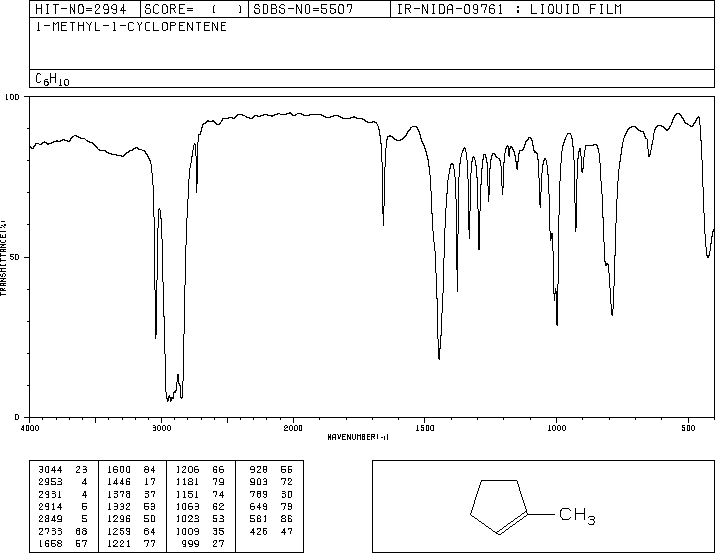The width and height of the screenshot is (715, 553).
Task: Select peak table entry 1181
Action: click(200, 482)
